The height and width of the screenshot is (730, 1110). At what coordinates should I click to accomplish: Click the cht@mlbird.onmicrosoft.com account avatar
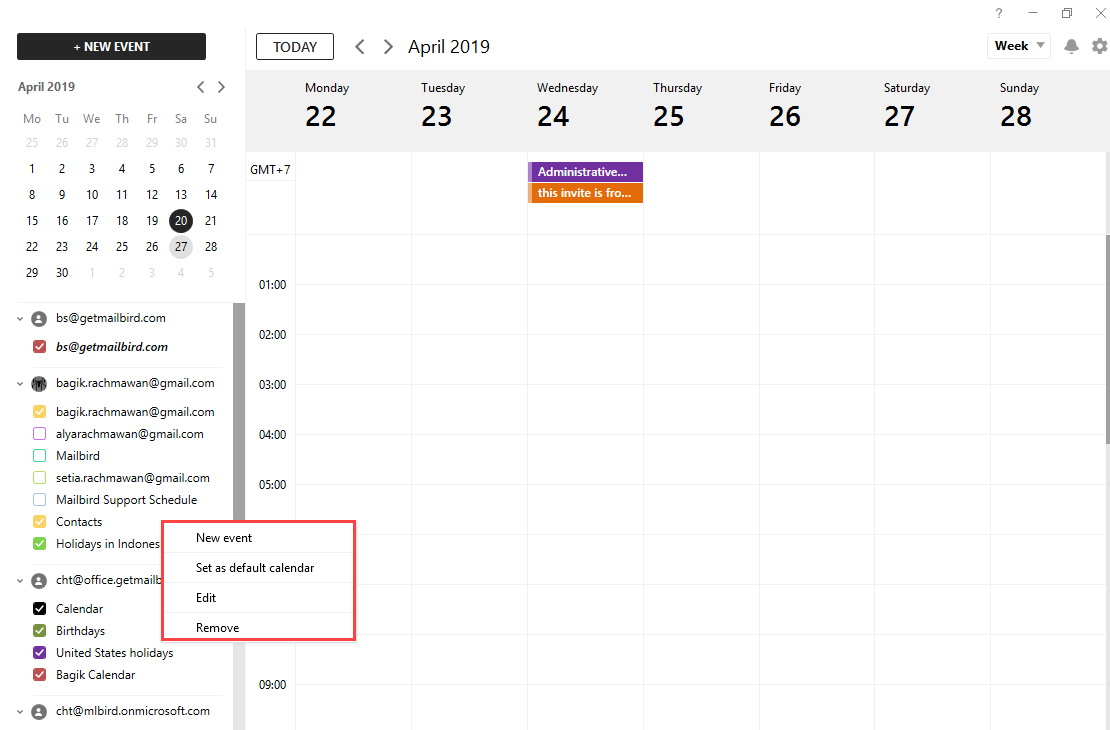pyautogui.click(x=38, y=710)
